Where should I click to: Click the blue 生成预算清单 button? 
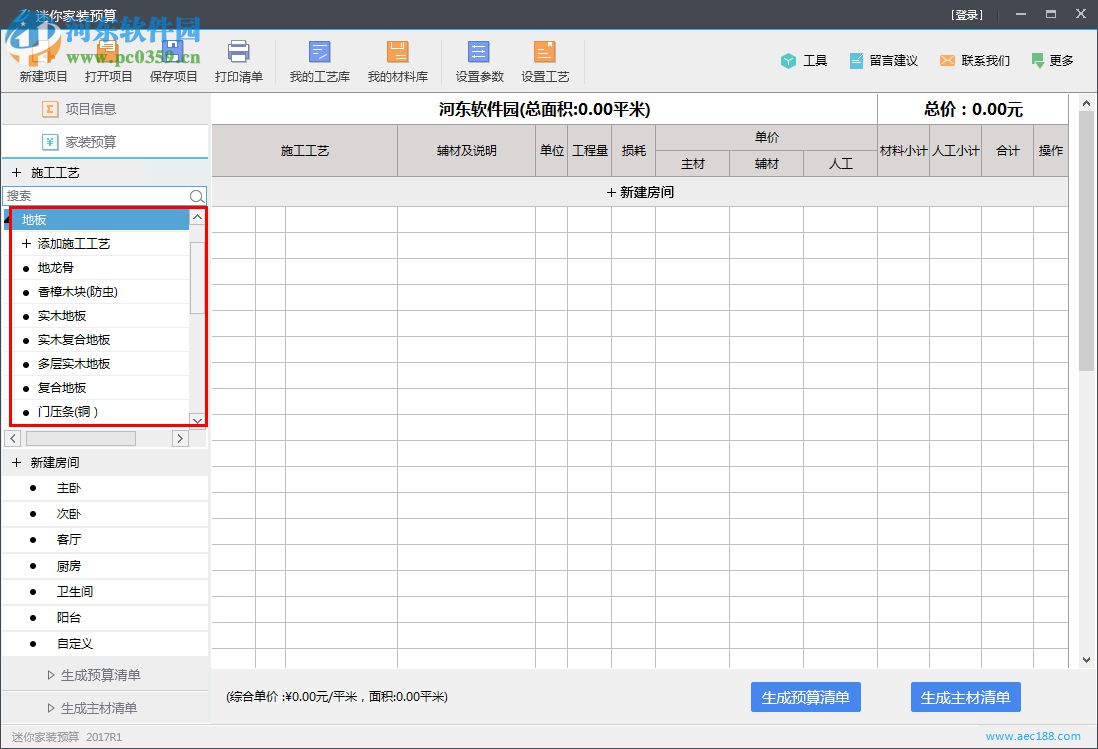coord(805,697)
